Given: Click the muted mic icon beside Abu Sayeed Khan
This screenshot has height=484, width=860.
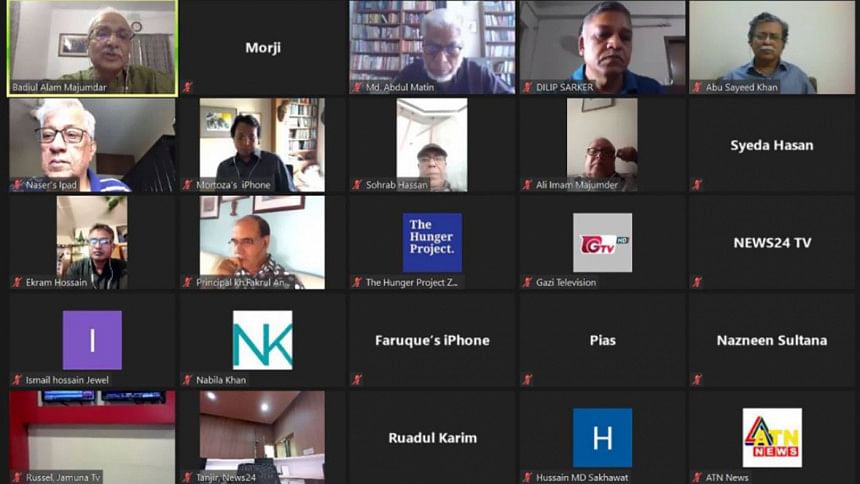Looking at the screenshot, I should 698,87.
